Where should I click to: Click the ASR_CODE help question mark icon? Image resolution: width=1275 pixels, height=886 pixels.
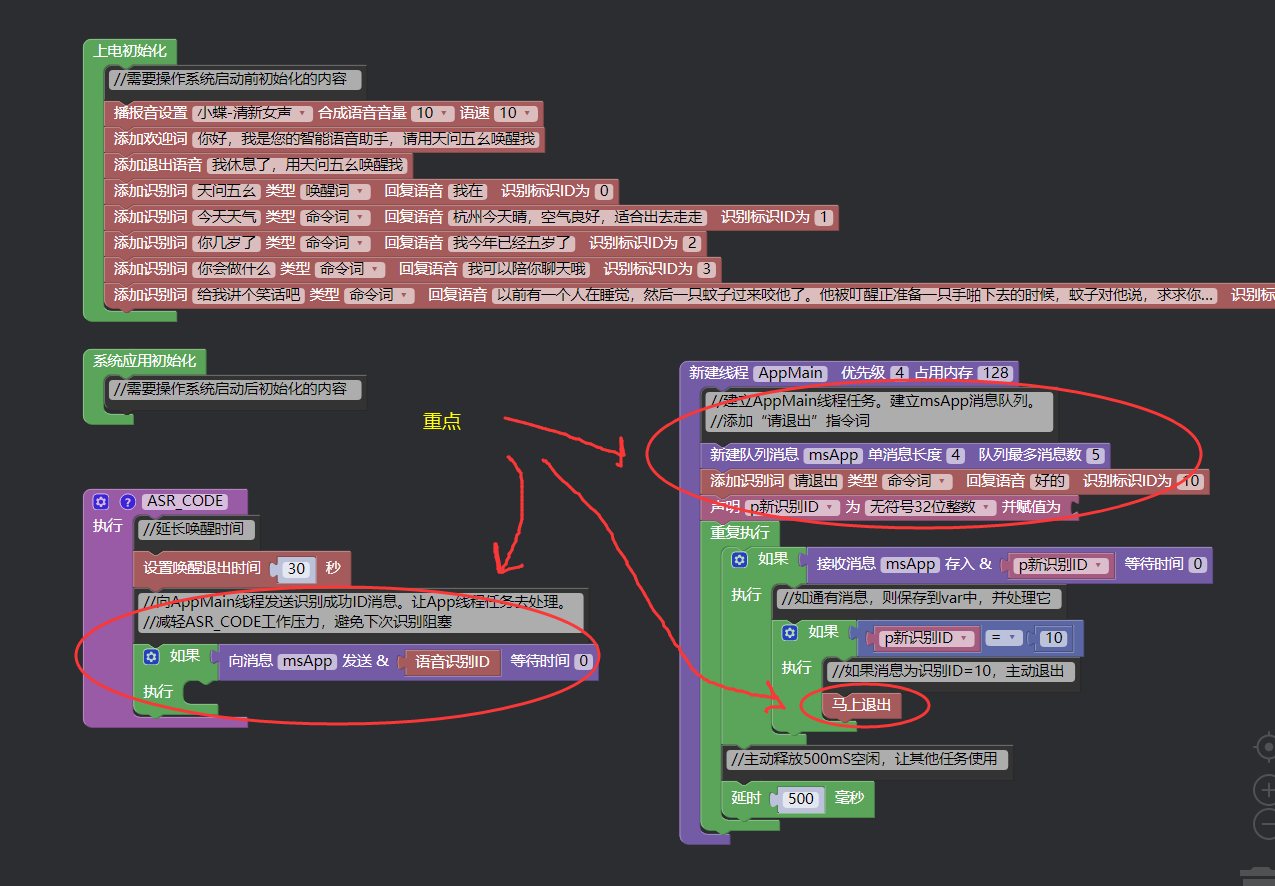[x=127, y=502]
